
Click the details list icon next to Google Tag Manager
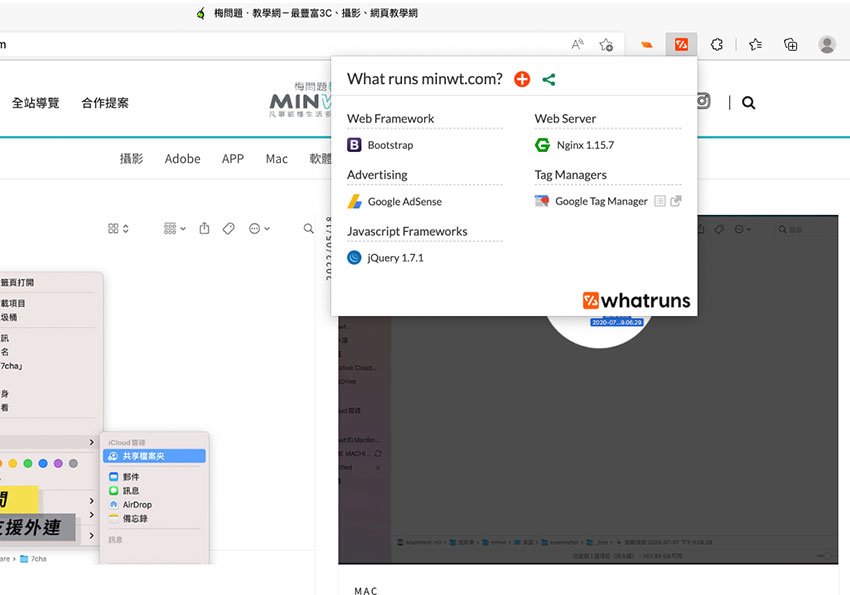point(660,201)
